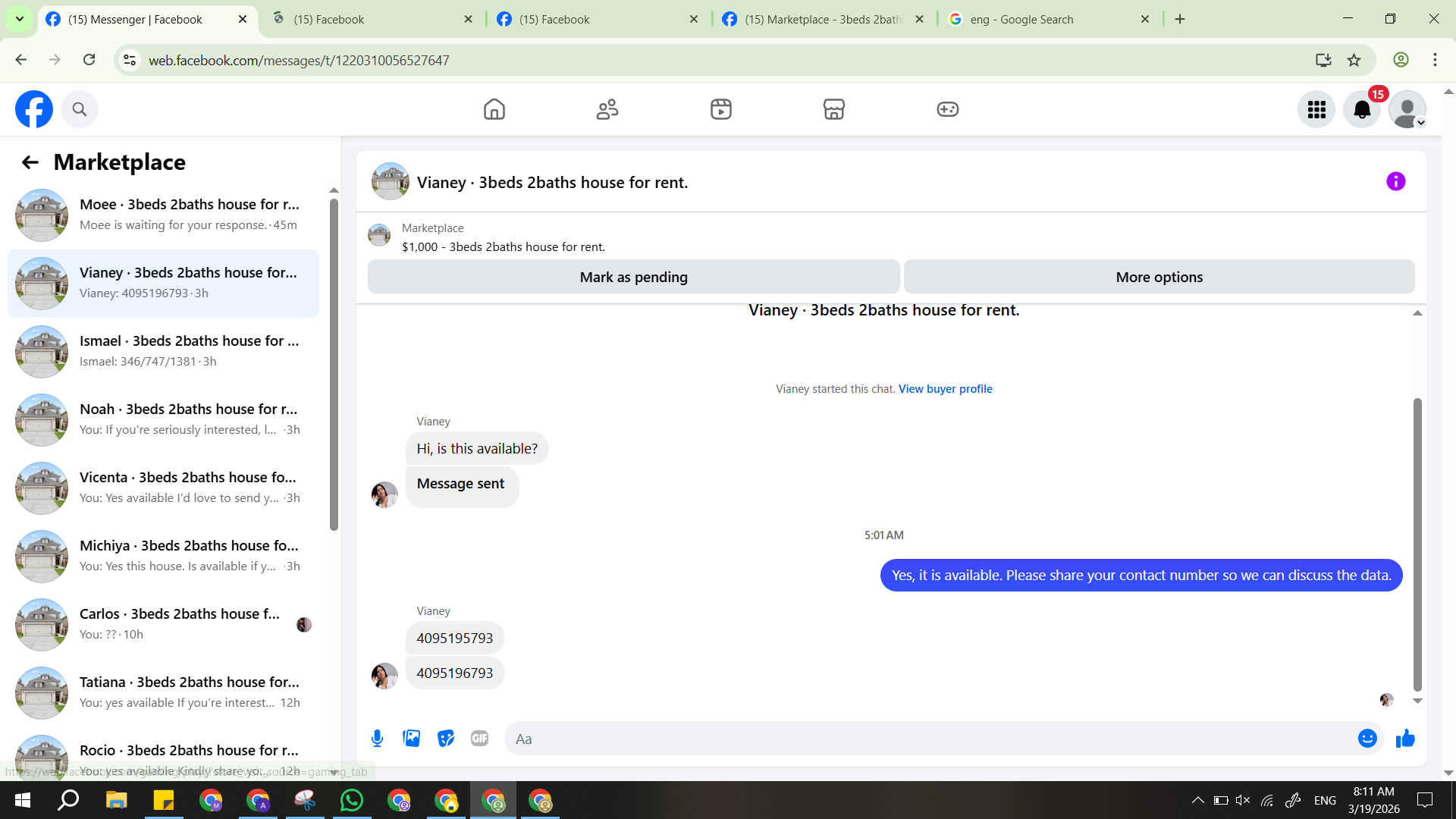
Task: Send a thumbs-up like
Action: click(x=1405, y=739)
